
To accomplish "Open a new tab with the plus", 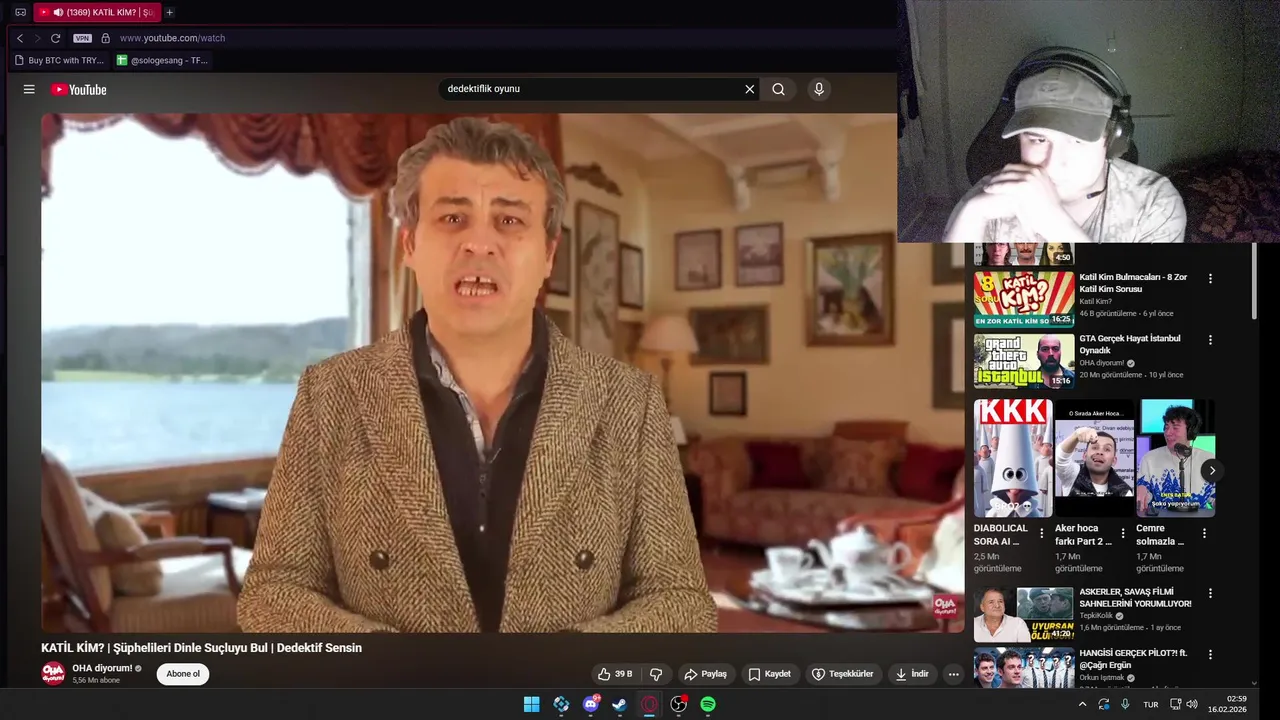I will point(169,12).
